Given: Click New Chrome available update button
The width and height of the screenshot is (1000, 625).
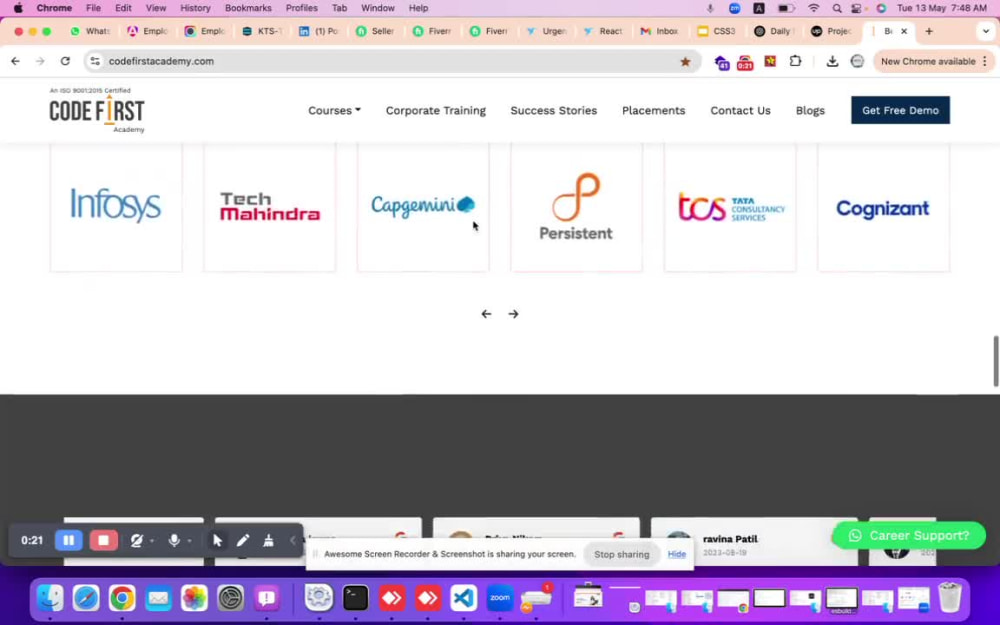Looking at the screenshot, I should (x=934, y=61).
